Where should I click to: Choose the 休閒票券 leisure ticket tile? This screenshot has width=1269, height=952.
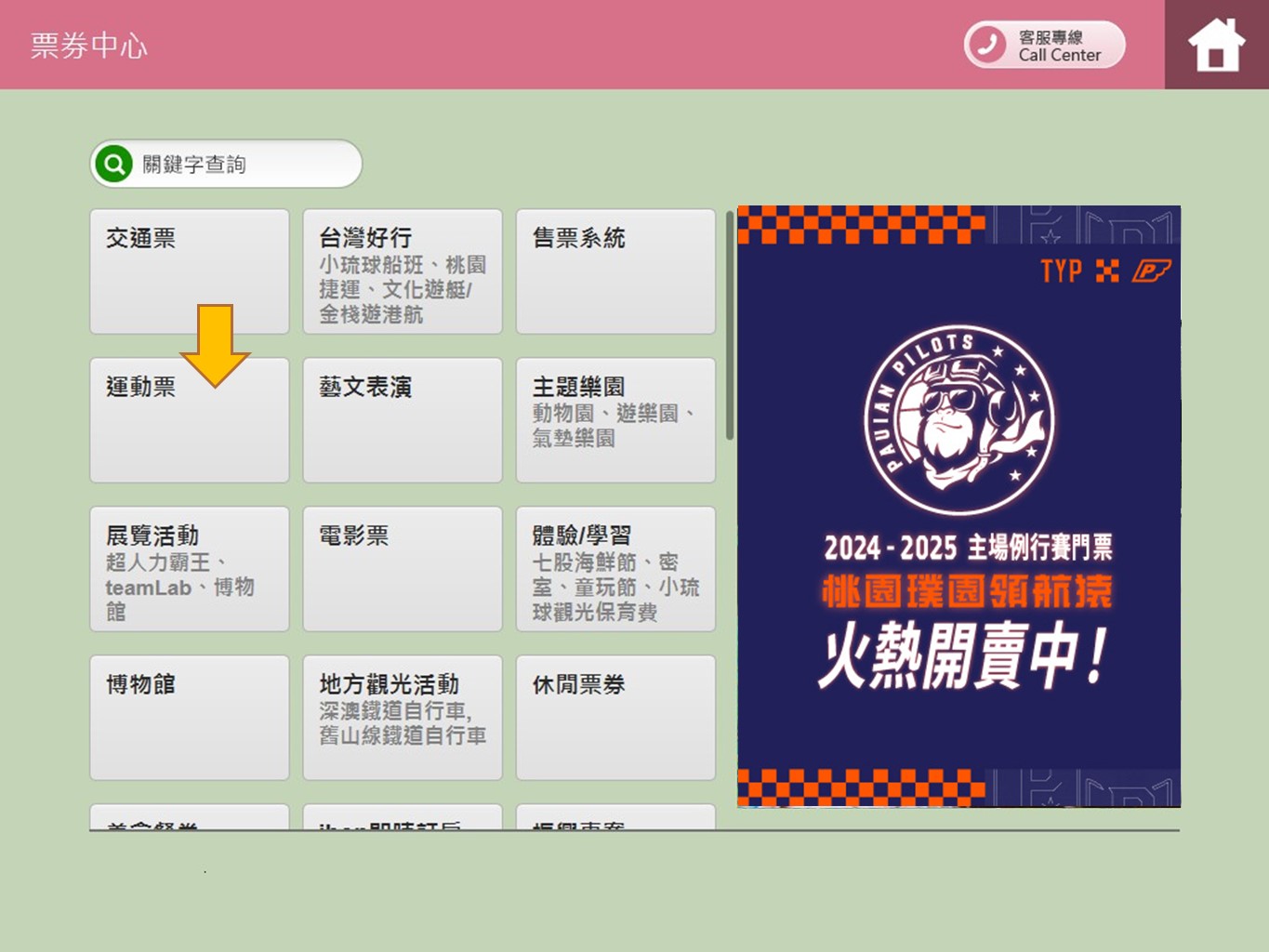point(615,718)
